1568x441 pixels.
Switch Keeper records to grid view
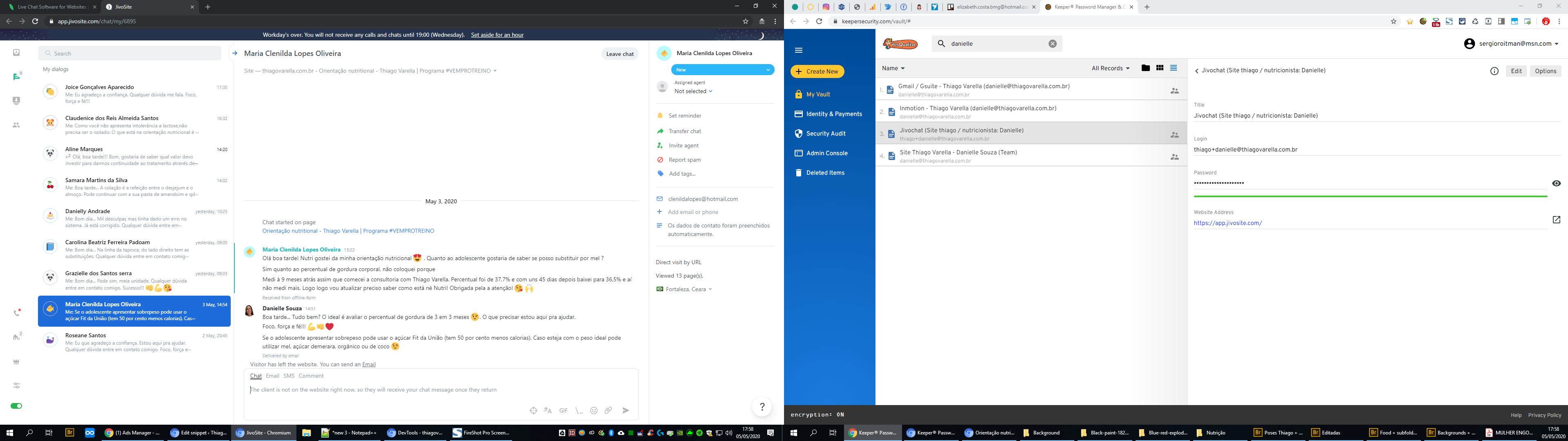(x=1160, y=68)
